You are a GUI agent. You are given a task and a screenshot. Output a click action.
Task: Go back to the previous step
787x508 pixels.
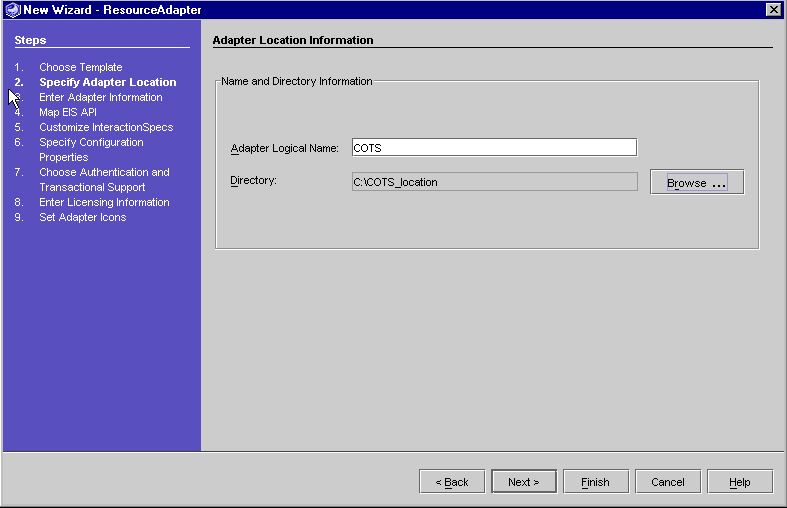452,482
